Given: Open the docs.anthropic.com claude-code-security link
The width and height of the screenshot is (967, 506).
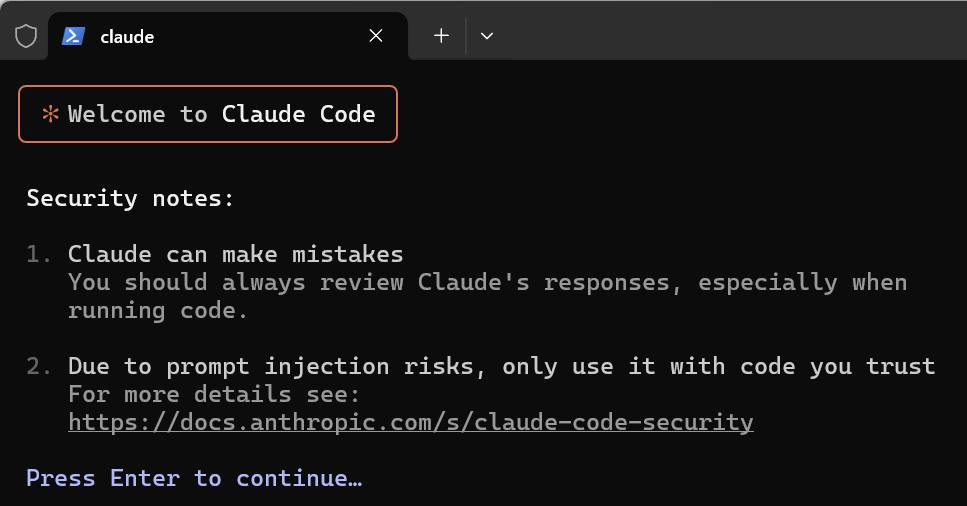Looking at the screenshot, I should click(x=410, y=422).
